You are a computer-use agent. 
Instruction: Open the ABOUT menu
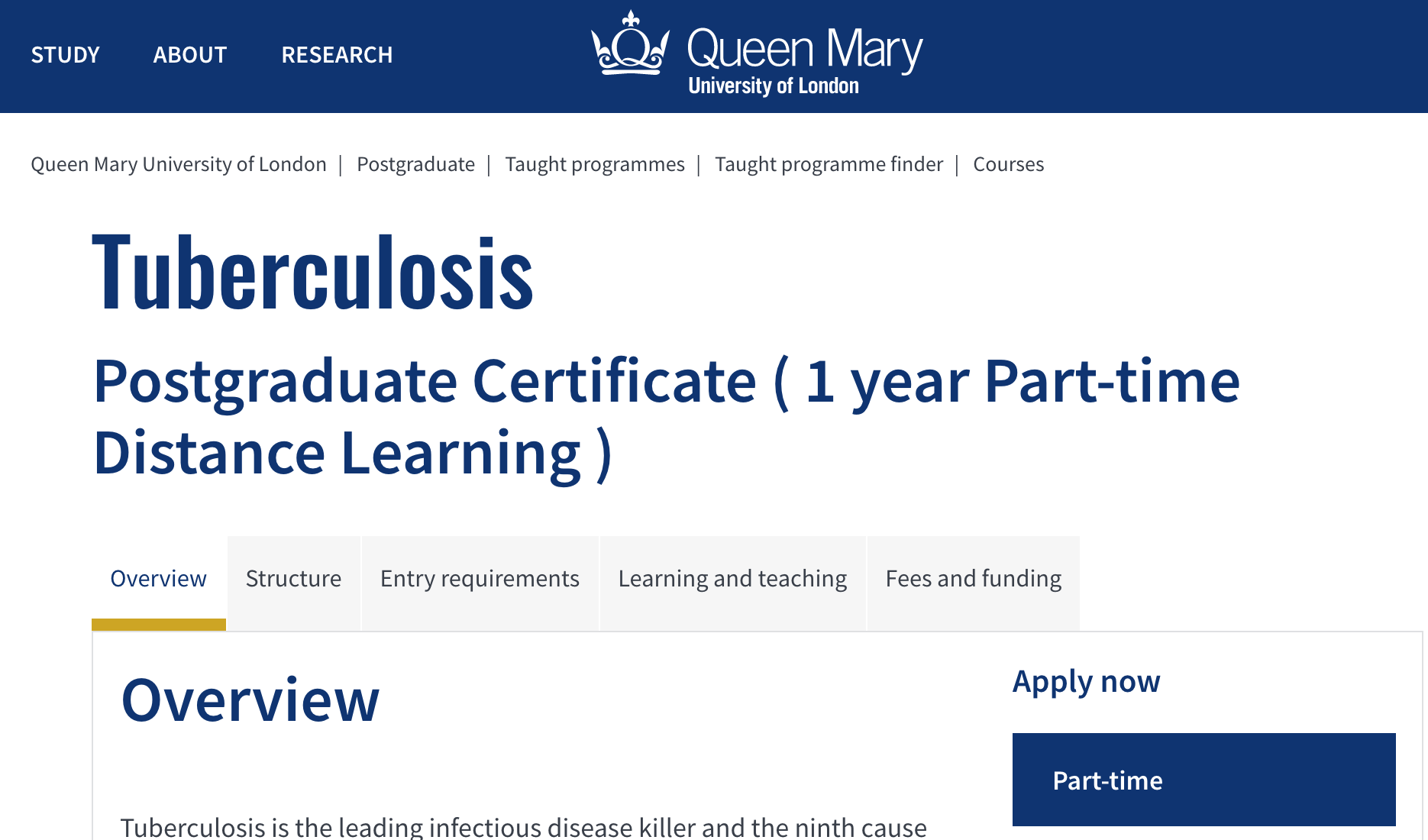(x=190, y=55)
